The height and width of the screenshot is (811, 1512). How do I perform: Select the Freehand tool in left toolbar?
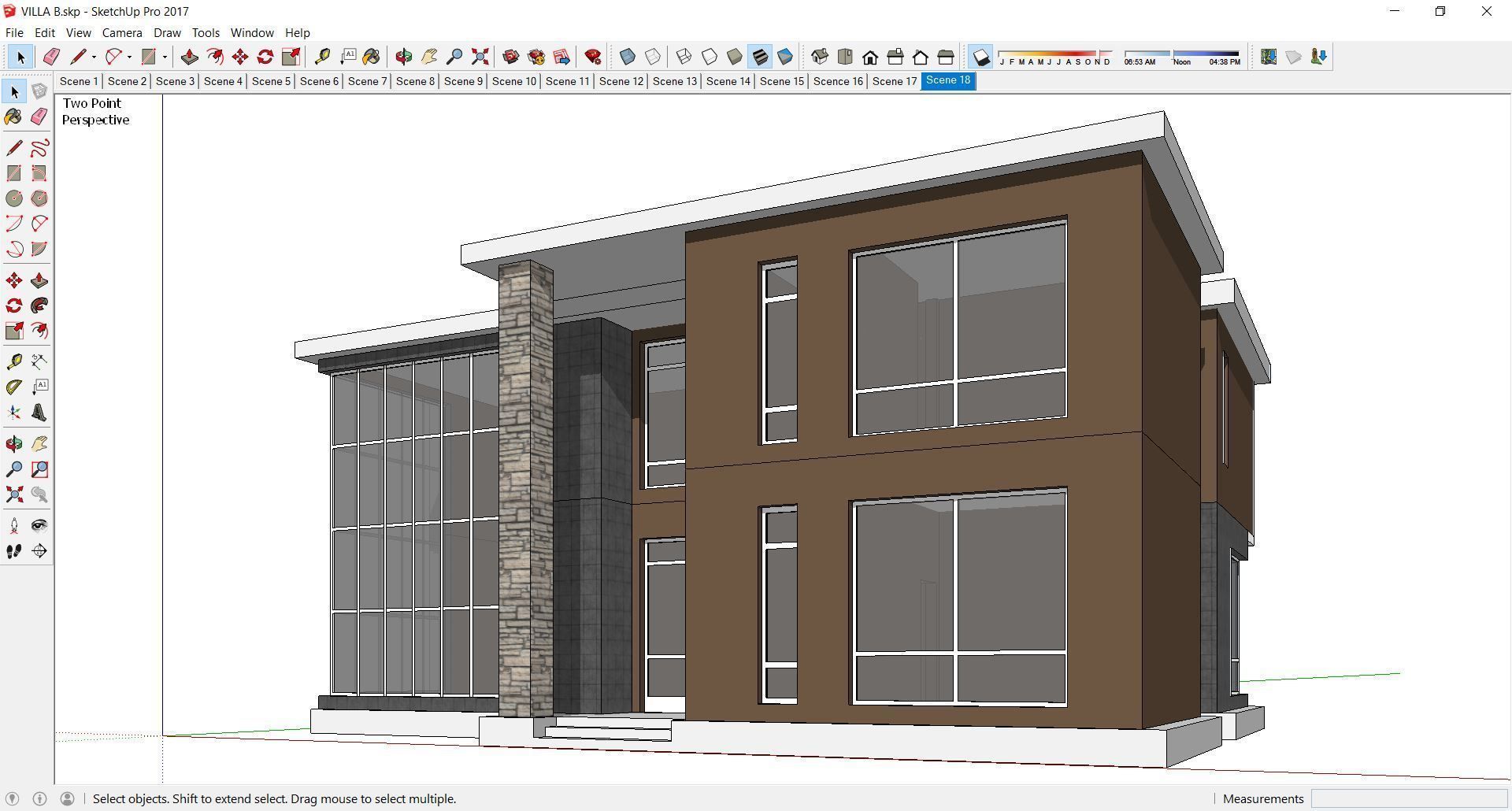39,148
